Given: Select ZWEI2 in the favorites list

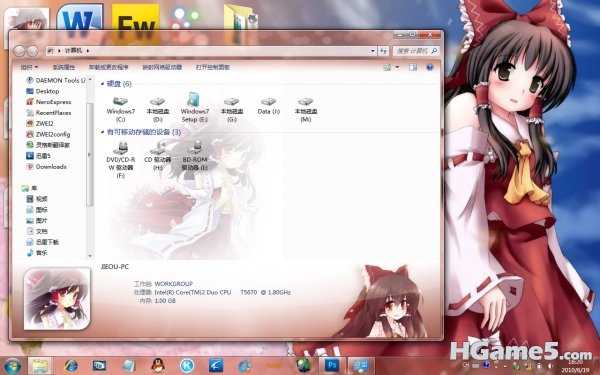Looking at the screenshot, I should [x=40, y=123].
